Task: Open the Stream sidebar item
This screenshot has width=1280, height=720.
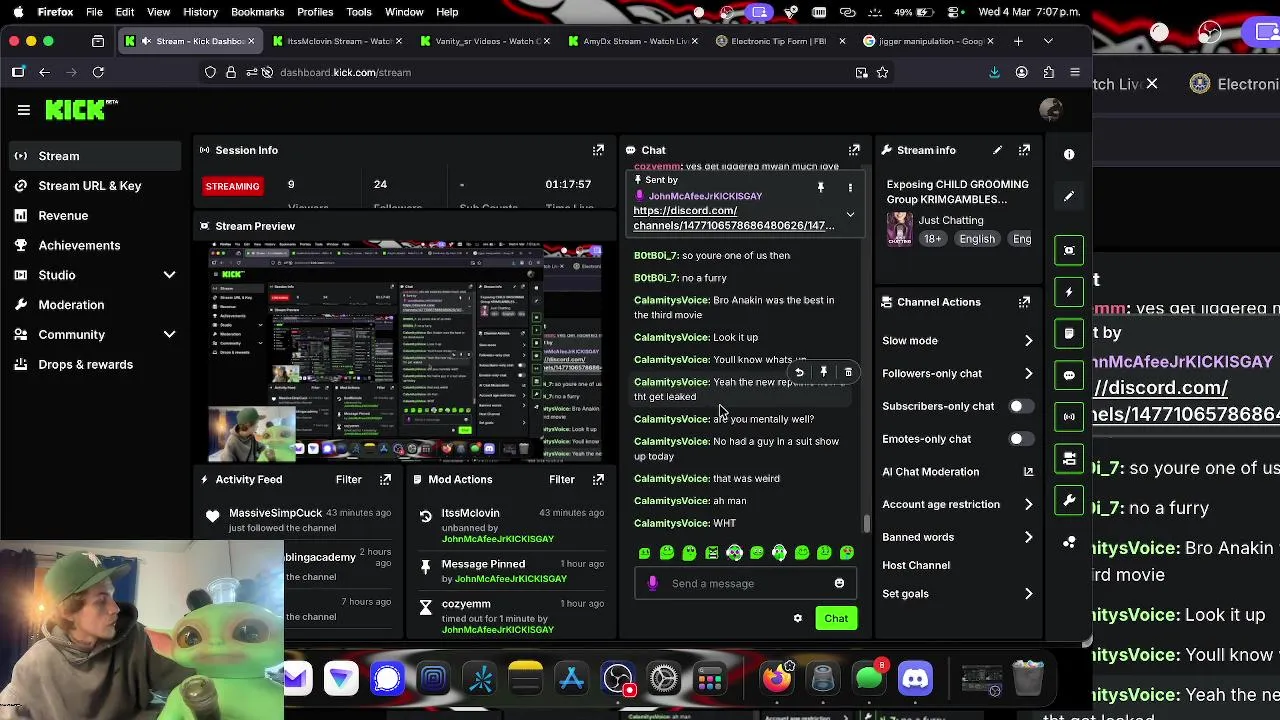Action: 95,156
